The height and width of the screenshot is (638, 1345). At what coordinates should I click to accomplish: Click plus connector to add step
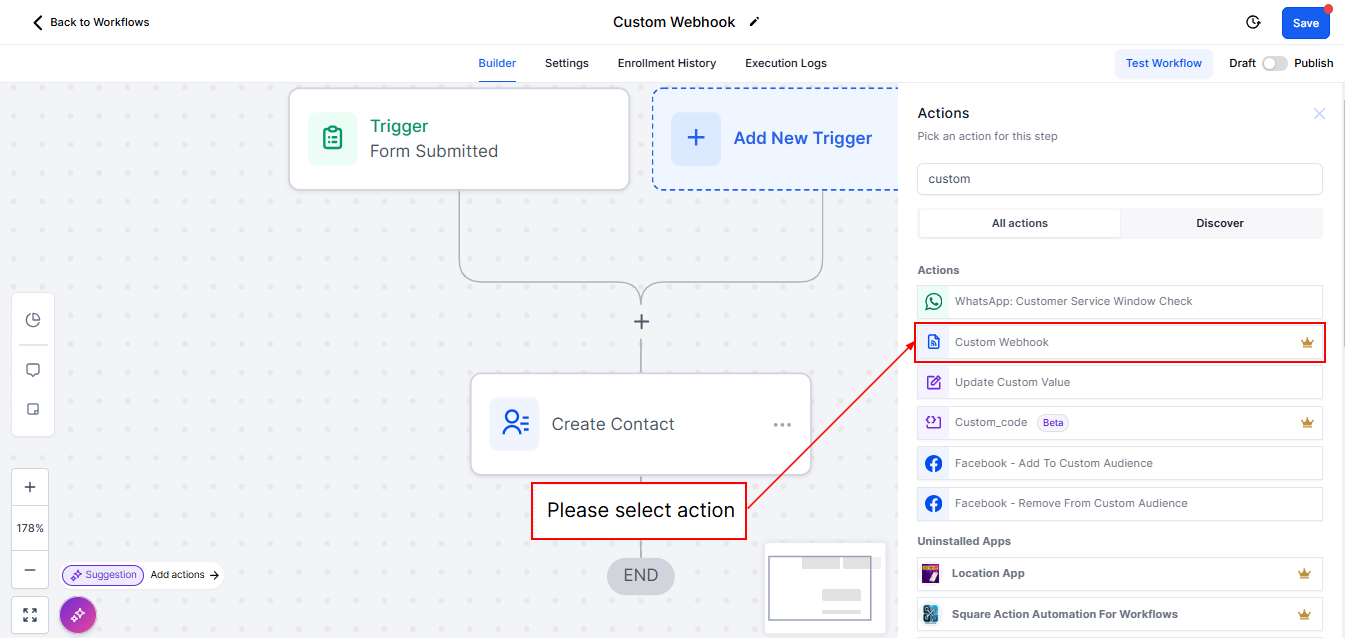(x=641, y=322)
